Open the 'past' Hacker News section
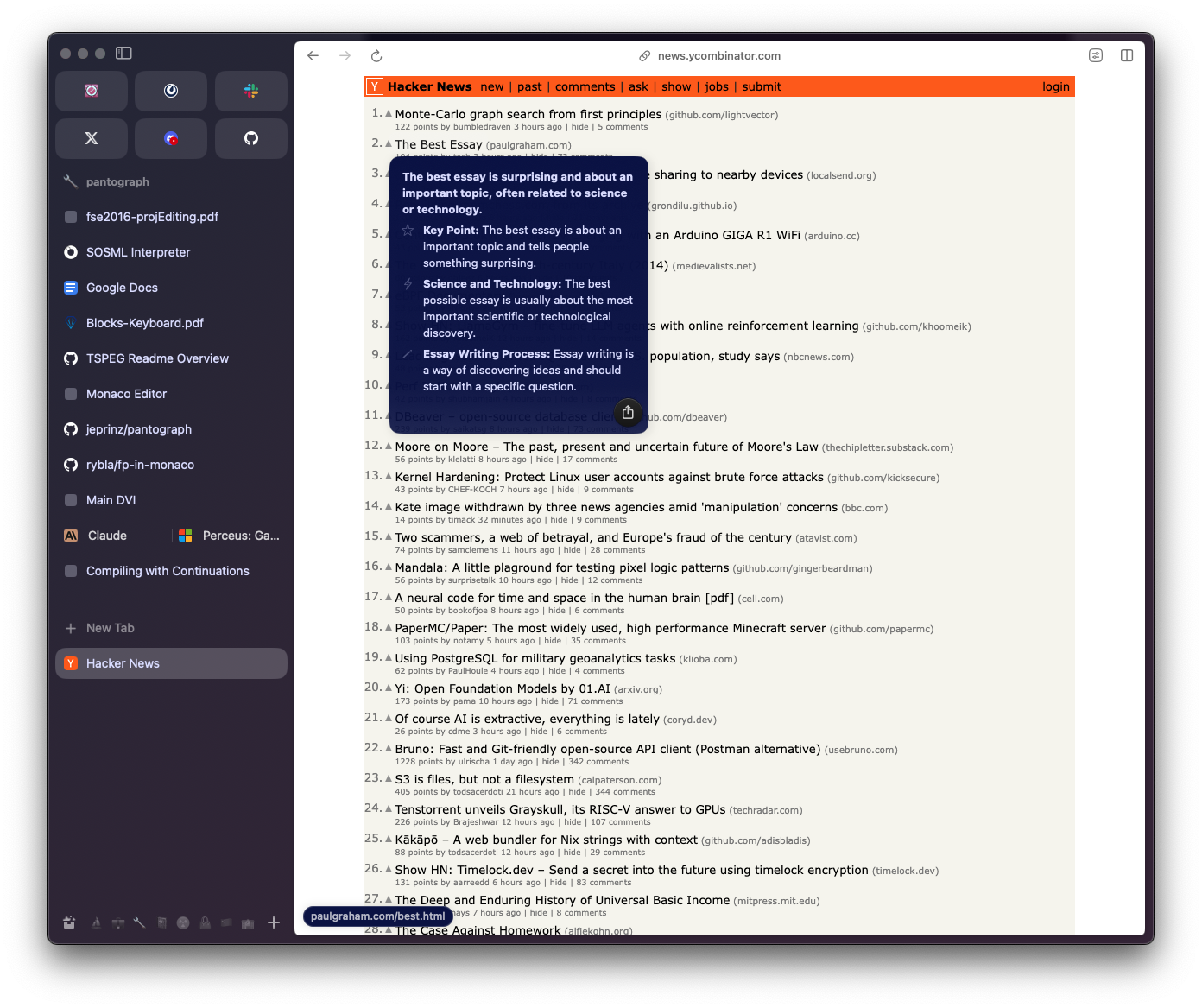 529,86
